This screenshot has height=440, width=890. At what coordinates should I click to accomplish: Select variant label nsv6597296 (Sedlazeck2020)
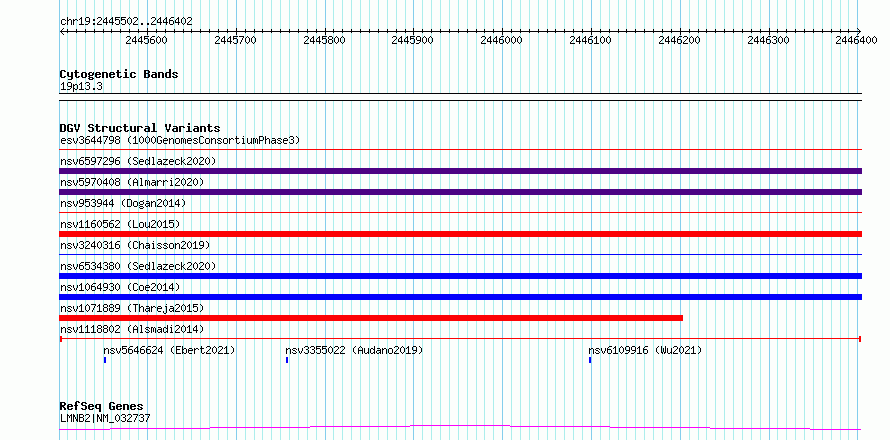point(138,161)
